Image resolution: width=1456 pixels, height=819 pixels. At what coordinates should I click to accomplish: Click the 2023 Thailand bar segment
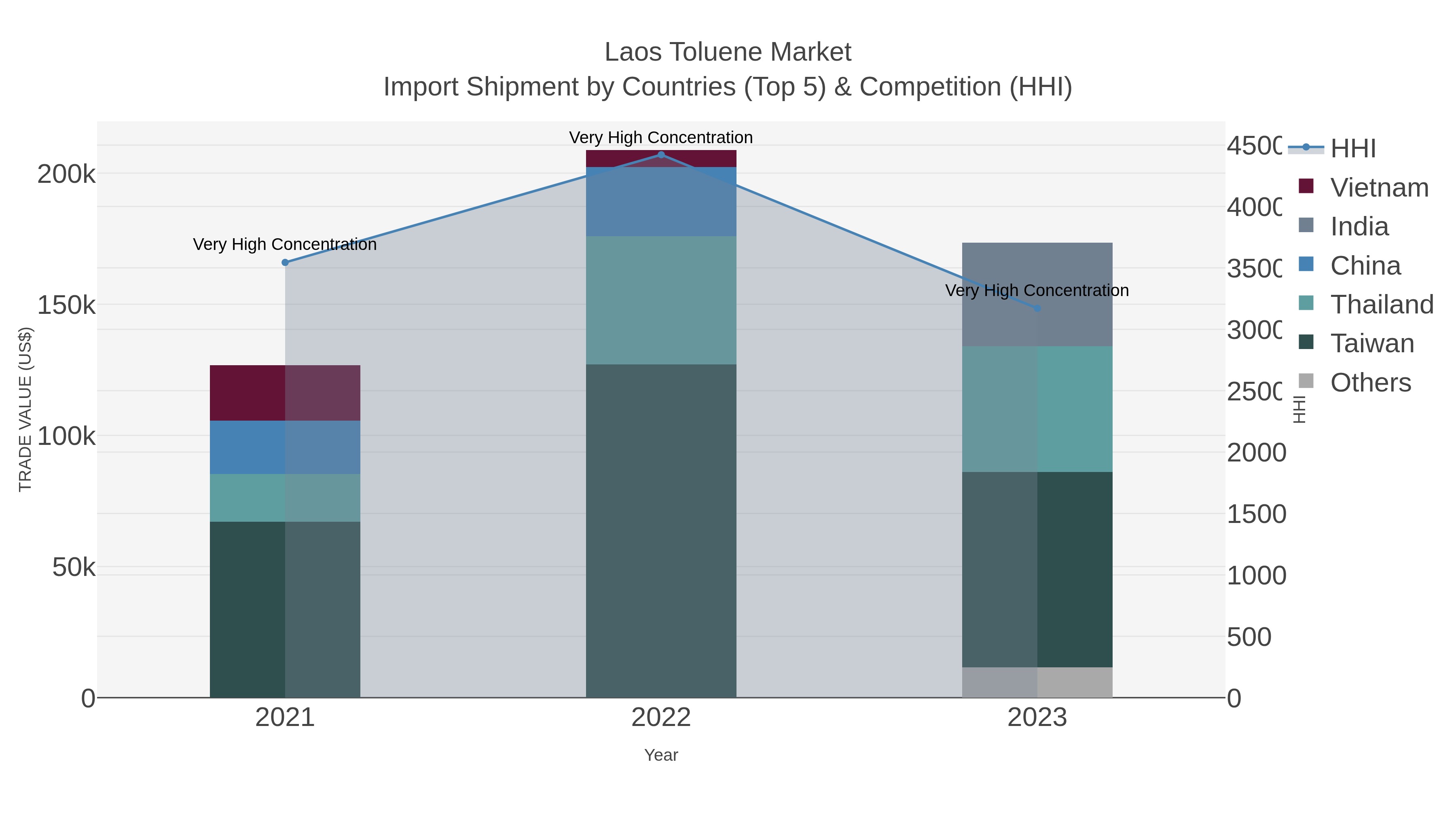[x=1037, y=409]
